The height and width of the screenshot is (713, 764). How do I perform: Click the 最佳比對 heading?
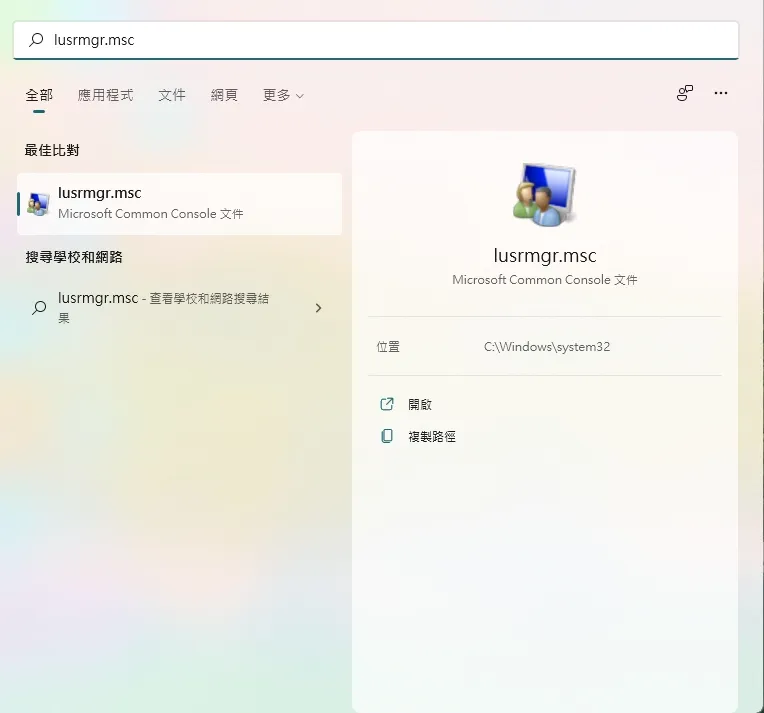click(x=52, y=150)
